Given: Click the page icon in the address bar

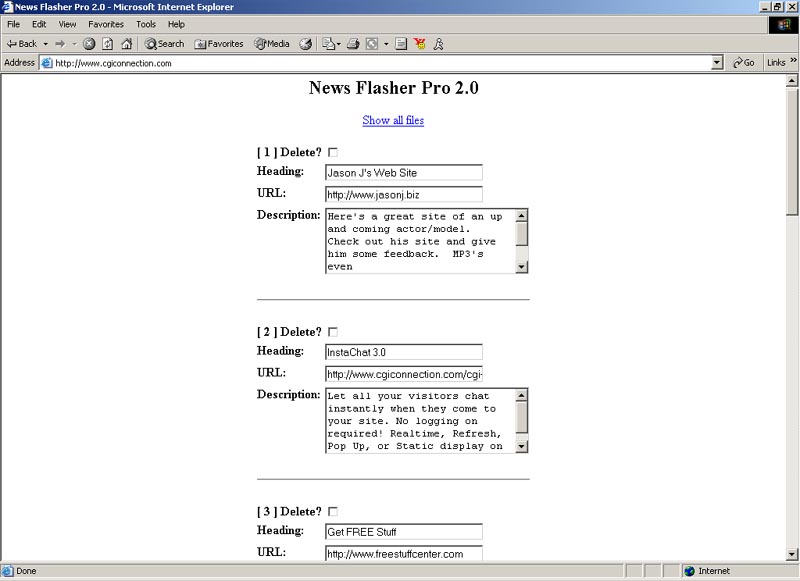Looking at the screenshot, I should (46, 63).
